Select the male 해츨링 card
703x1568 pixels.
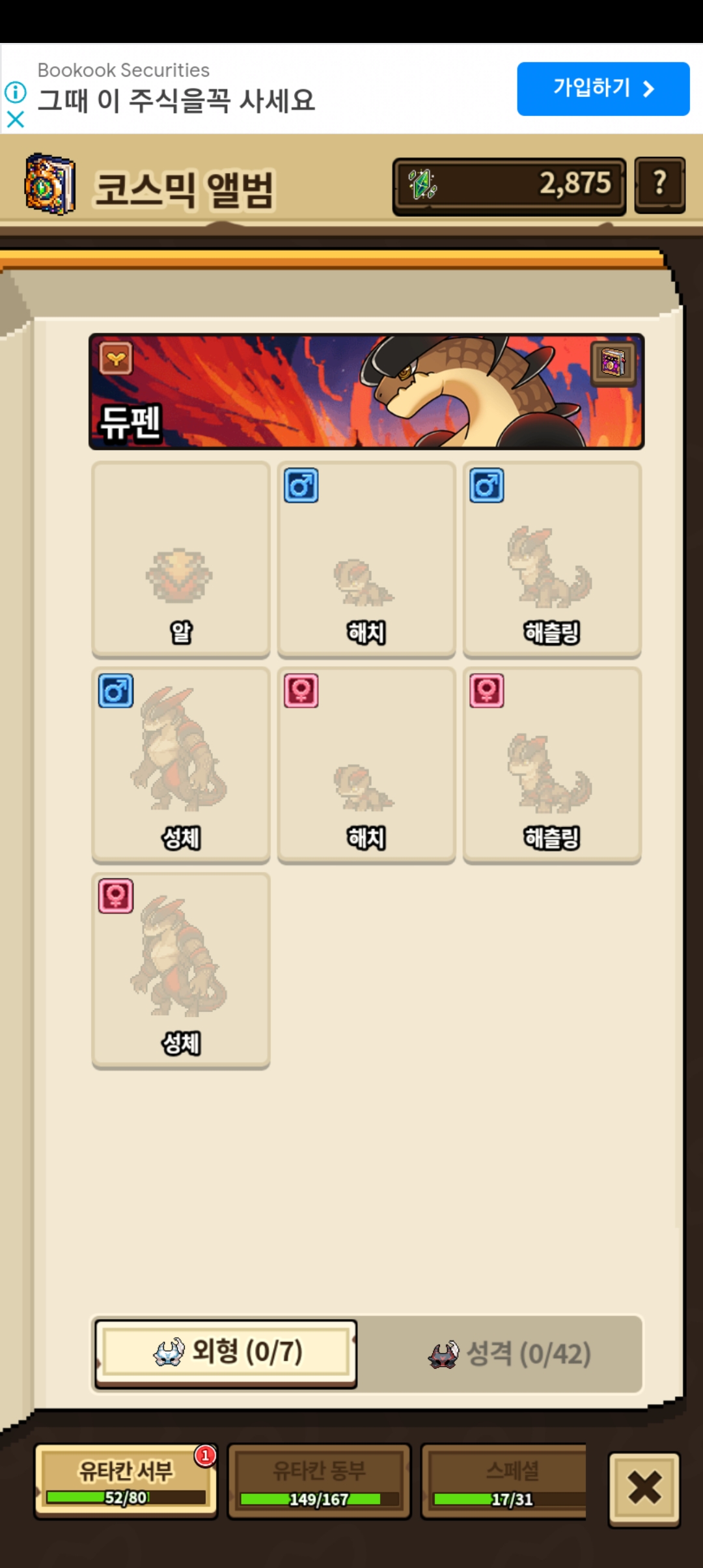(x=552, y=559)
